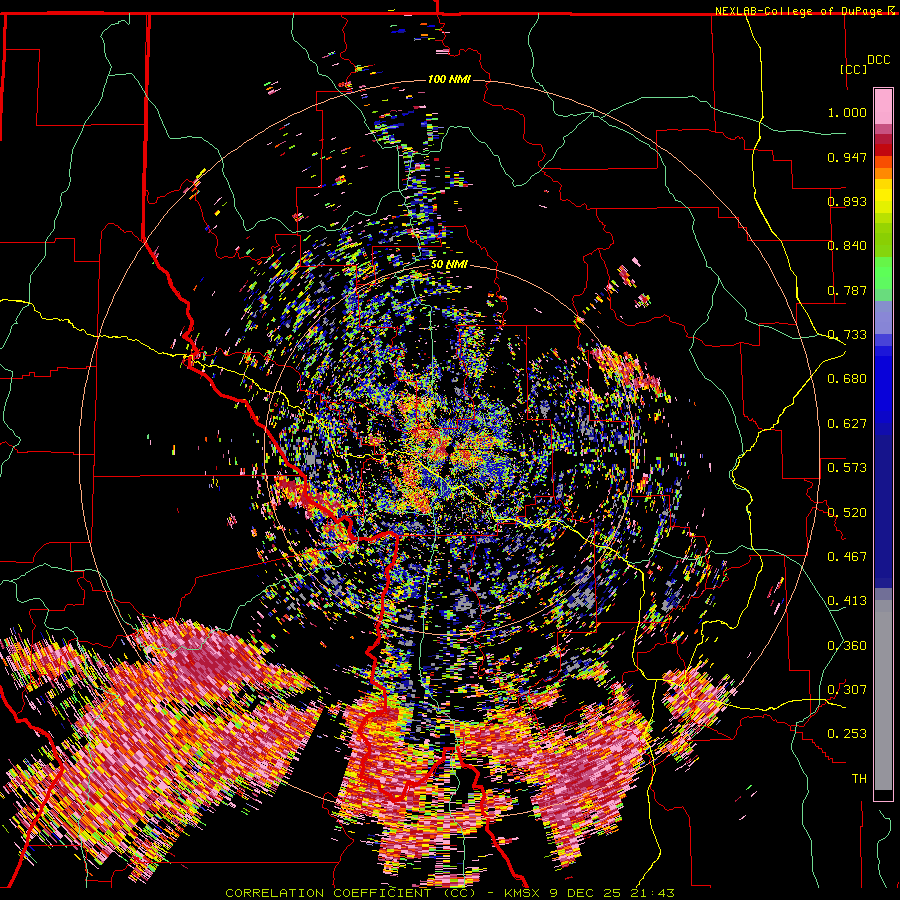The height and width of the screenshot is (900, 900).
Task: Click the 0.360 scale value
Action: click(847, 645)
